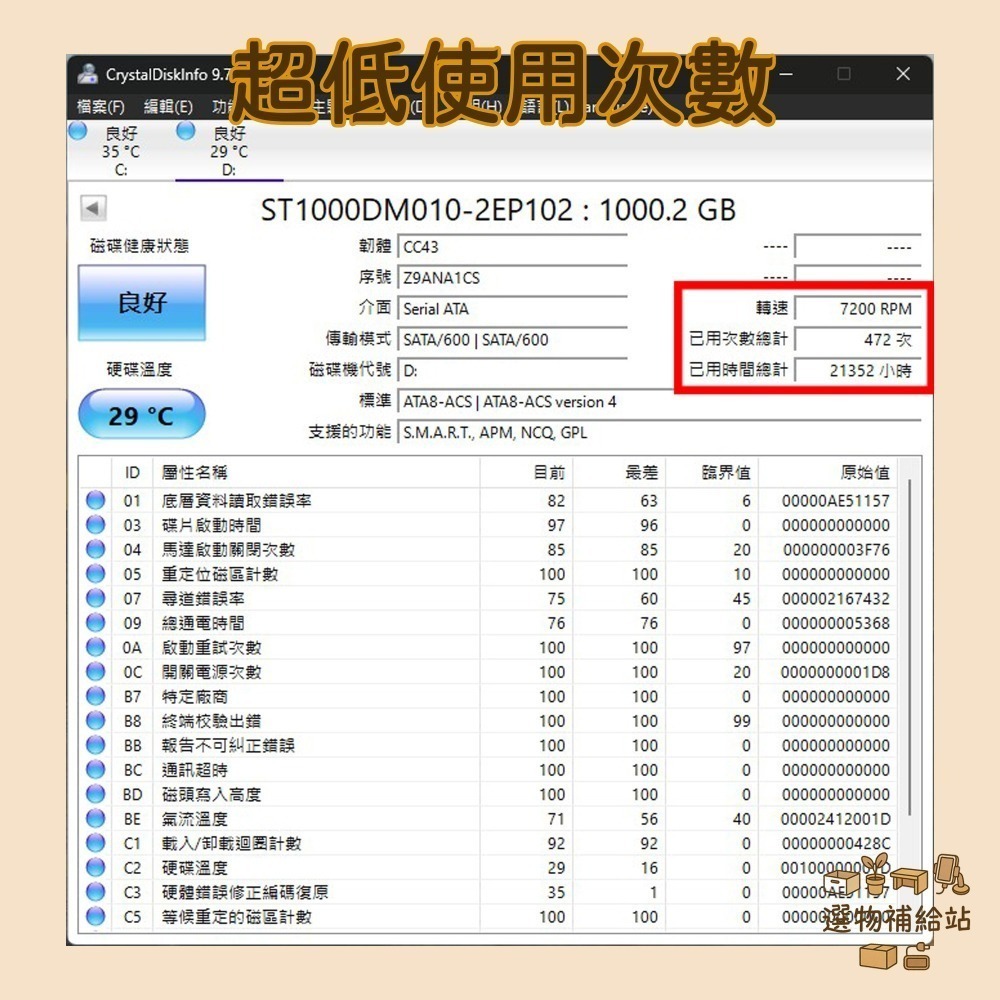The height and width of the screenshot is (1000, 1000).
Task: Select the 啟動重試次數 row
Action: coord(489,647)
